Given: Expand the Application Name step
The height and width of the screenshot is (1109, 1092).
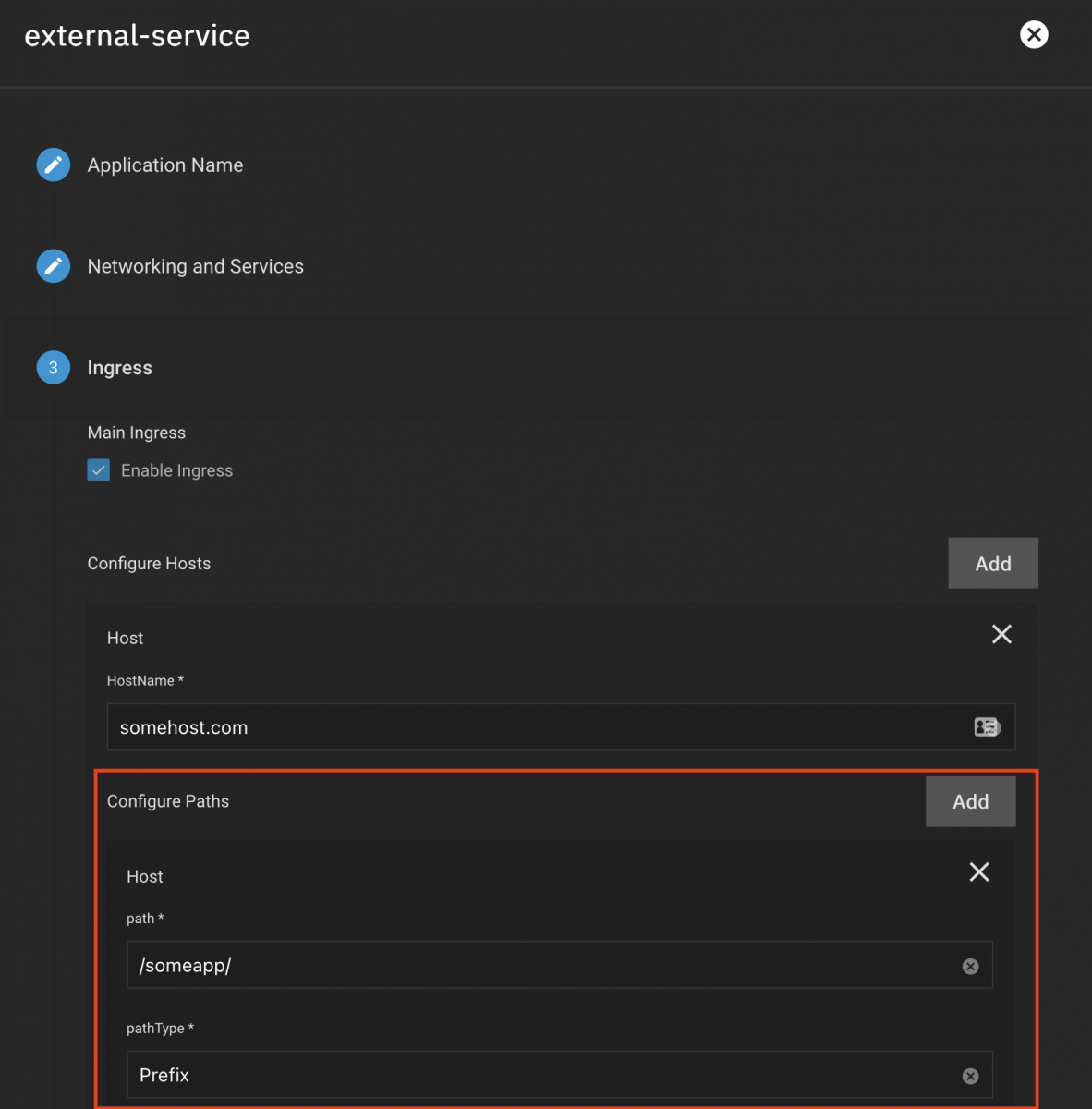Looking at the screenshot, I should tap(165, 165).
